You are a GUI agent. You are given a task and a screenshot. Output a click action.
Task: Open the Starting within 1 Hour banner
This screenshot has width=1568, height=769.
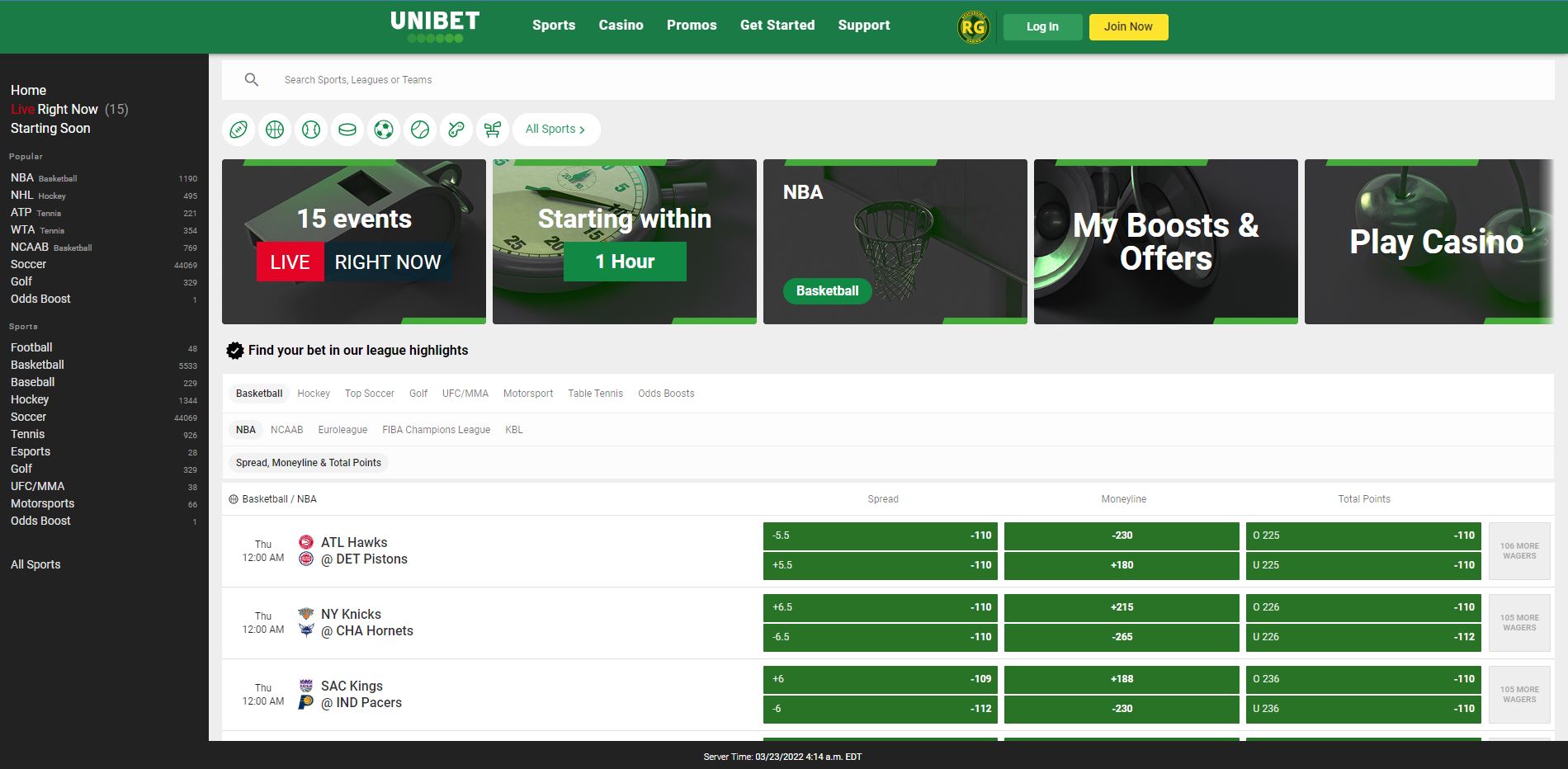click(625, 241)
